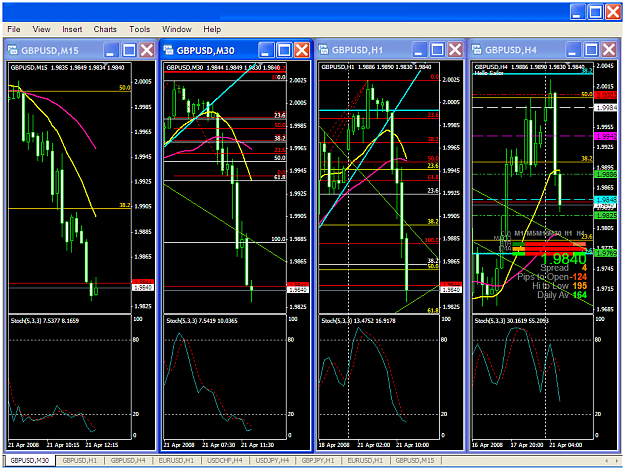
Task: Minimize the GBPUSD,M30 chart window
Action: pyautogui.click(x=266, y=50)
